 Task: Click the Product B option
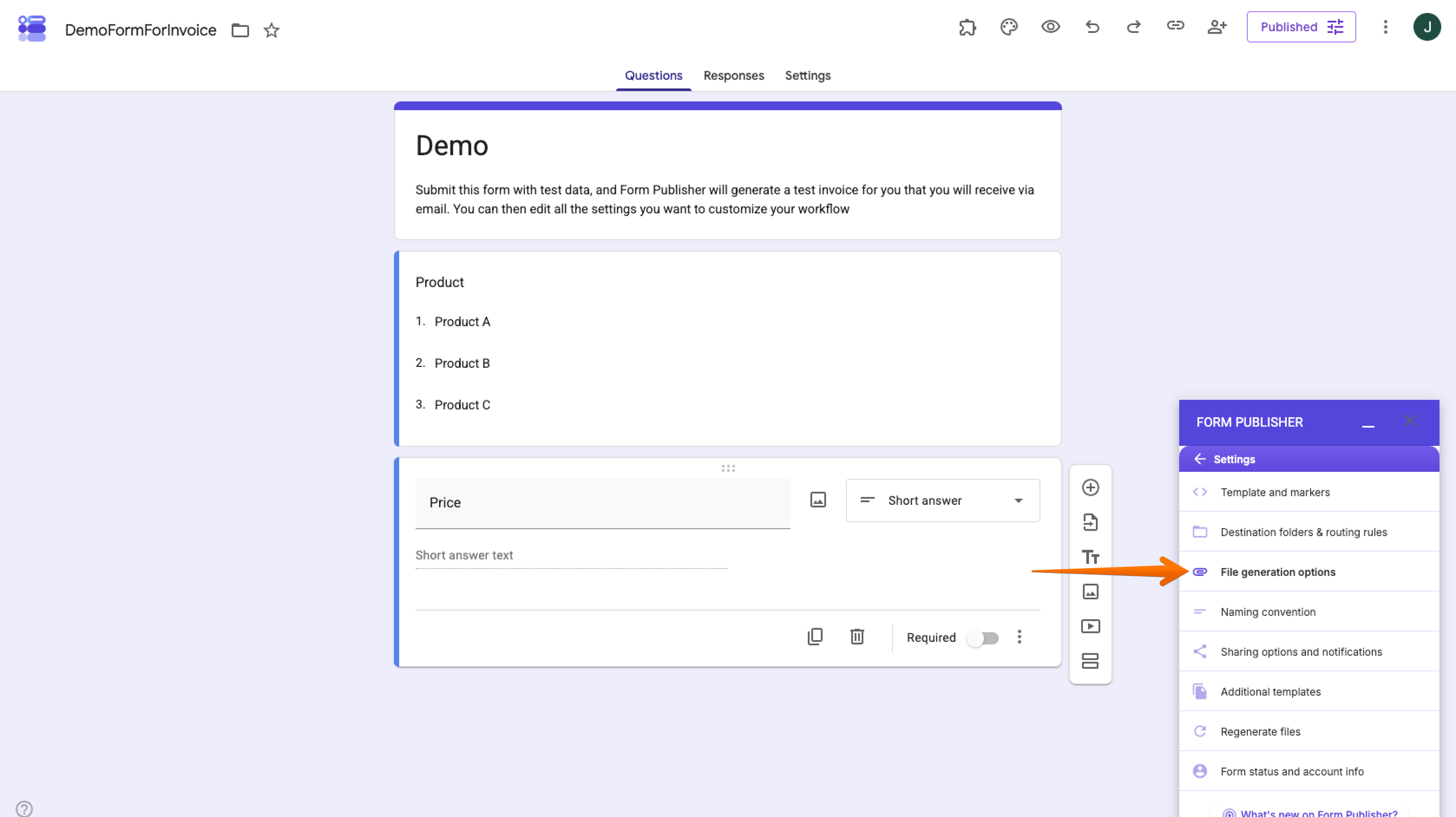[x=462, y=363]
